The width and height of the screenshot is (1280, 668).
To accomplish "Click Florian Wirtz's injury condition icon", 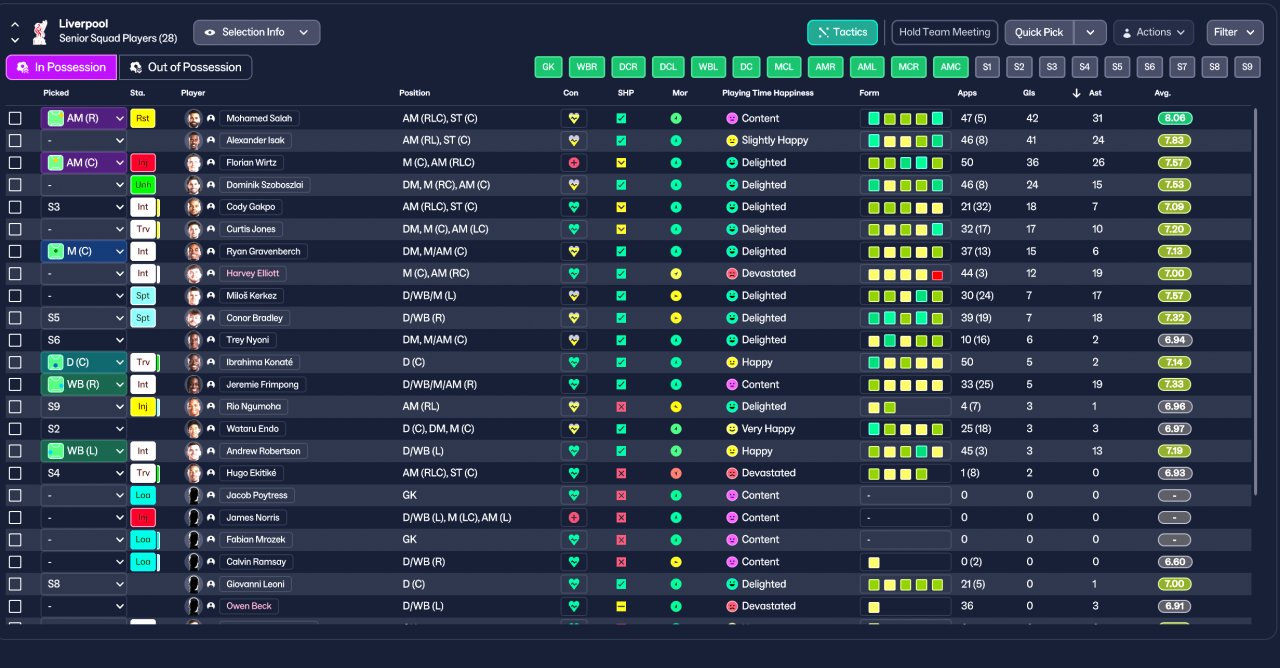I will (x=574, y=162).
